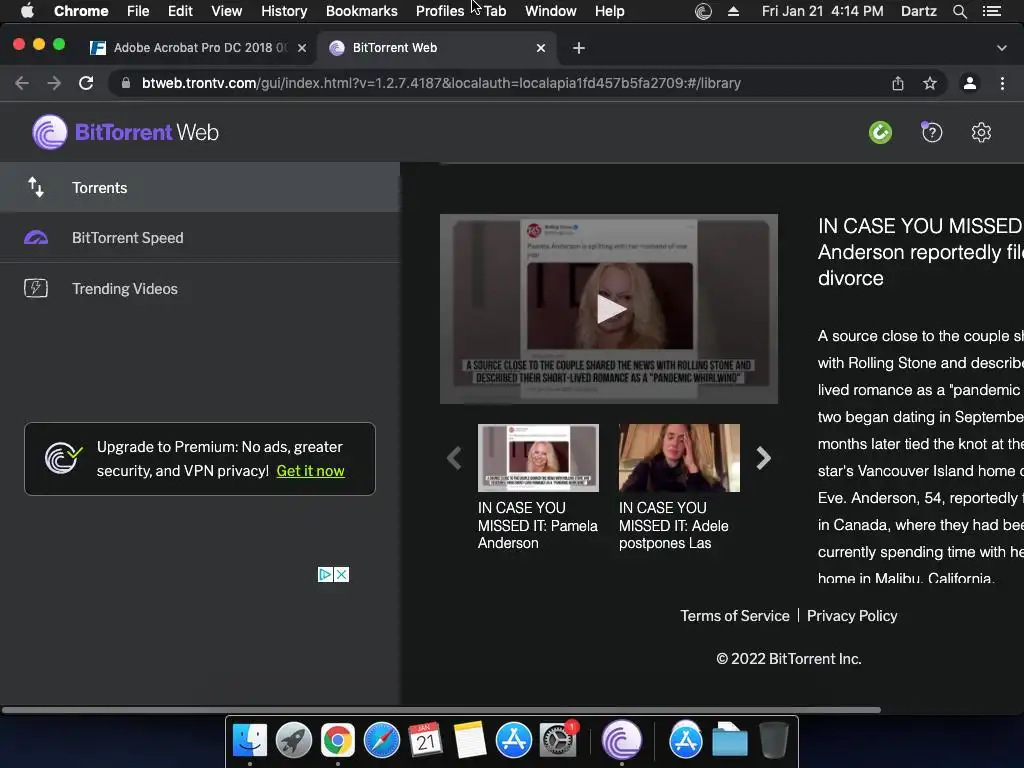Open Safari compass in the Dock

point(382,740)
